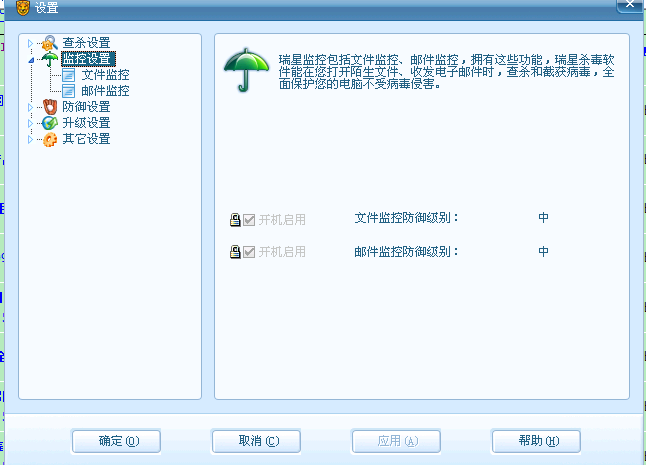Click the 瑞星监控 description paragraph

click(447, 72)
